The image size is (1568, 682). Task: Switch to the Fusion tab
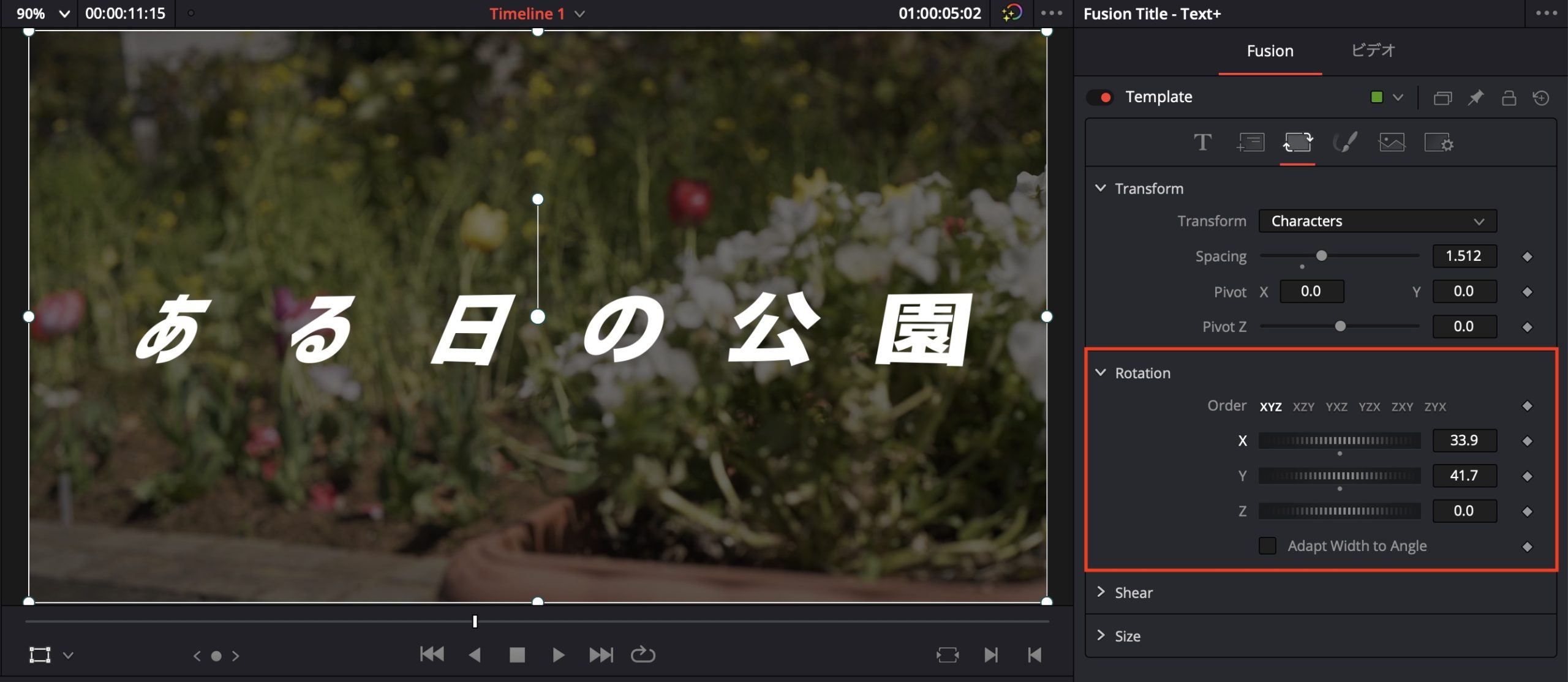1270,51
